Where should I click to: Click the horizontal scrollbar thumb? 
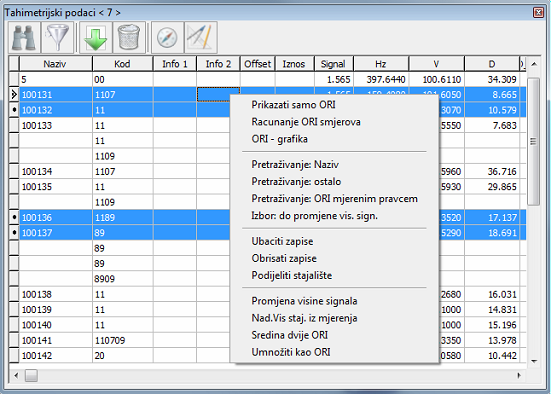[x=31, y=375]
